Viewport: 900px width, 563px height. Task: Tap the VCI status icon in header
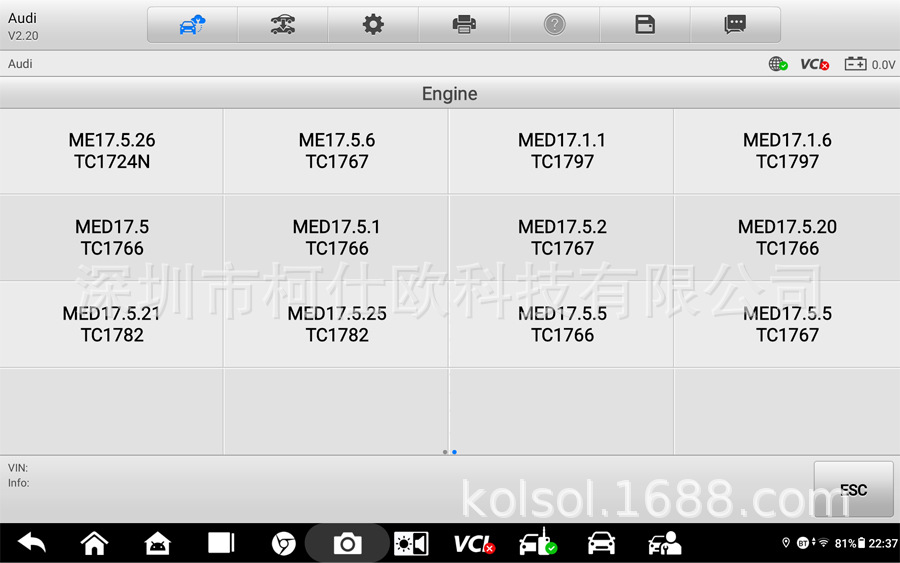[x=815, y=64]
